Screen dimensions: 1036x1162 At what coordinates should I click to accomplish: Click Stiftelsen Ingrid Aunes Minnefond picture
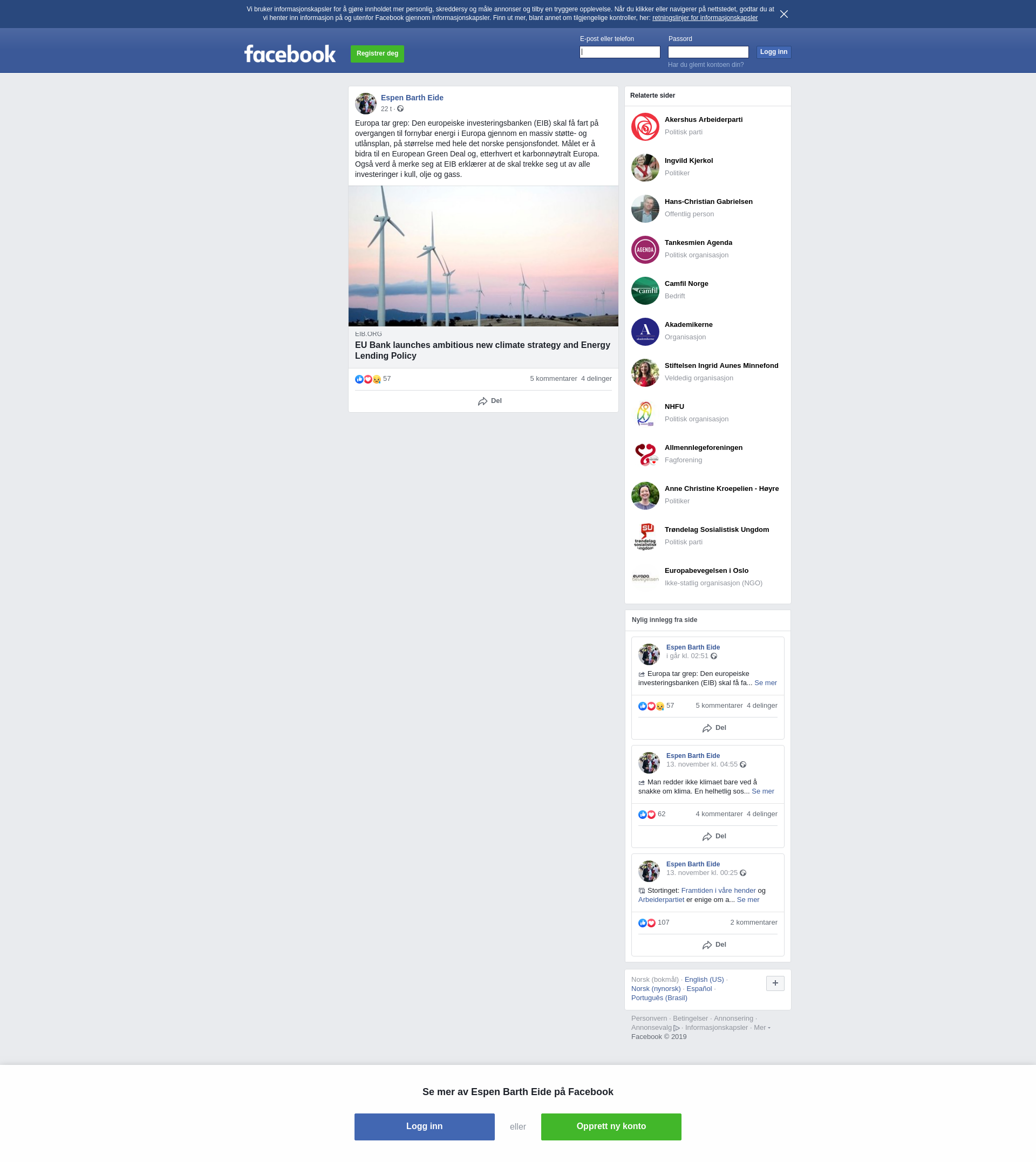pyautogui.click(x=645, y=373)
